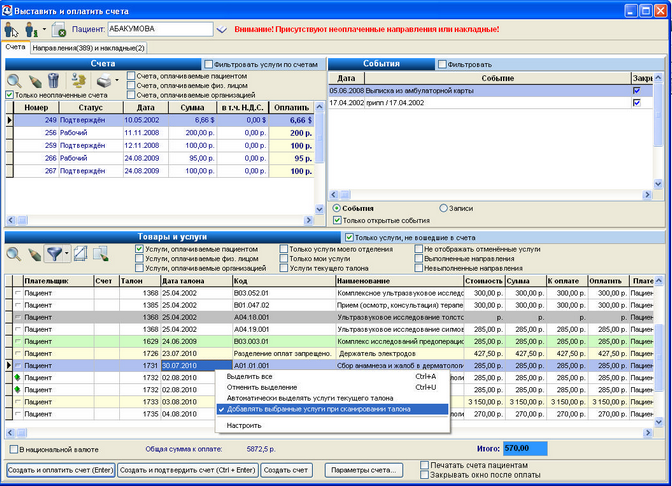
Task: Click row indicator arrow of invoice 249
Action: click(x=9, y=120)
